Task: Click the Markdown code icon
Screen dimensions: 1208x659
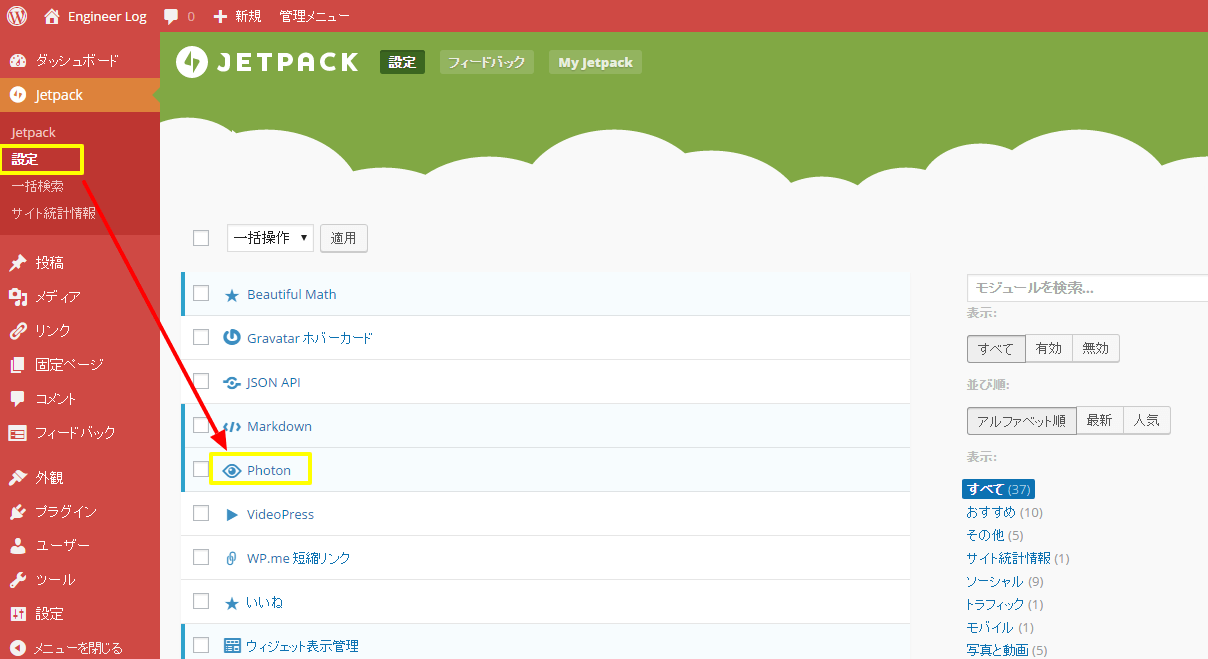Action: tap(232, 426)
